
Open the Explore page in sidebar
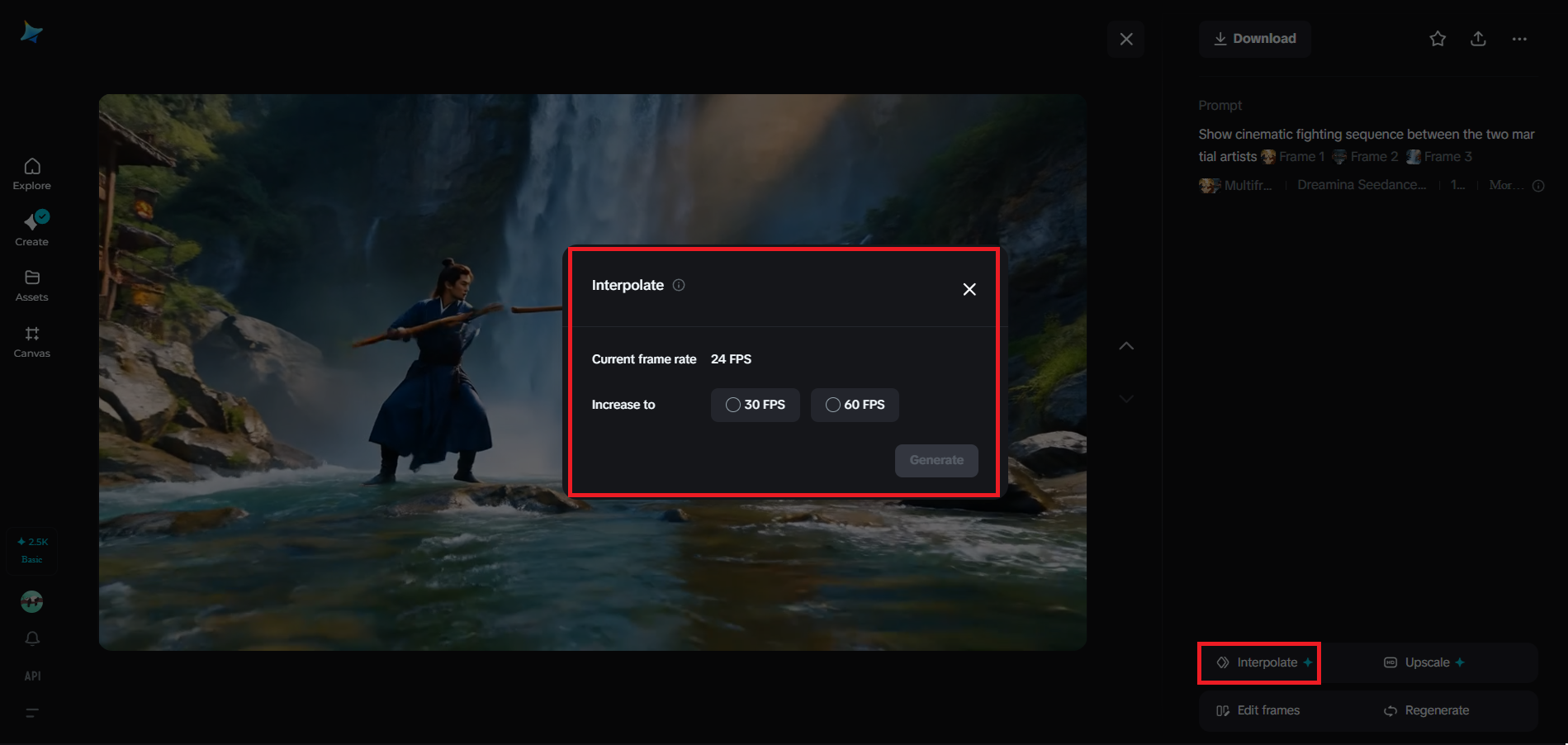[x=32, y=174]
